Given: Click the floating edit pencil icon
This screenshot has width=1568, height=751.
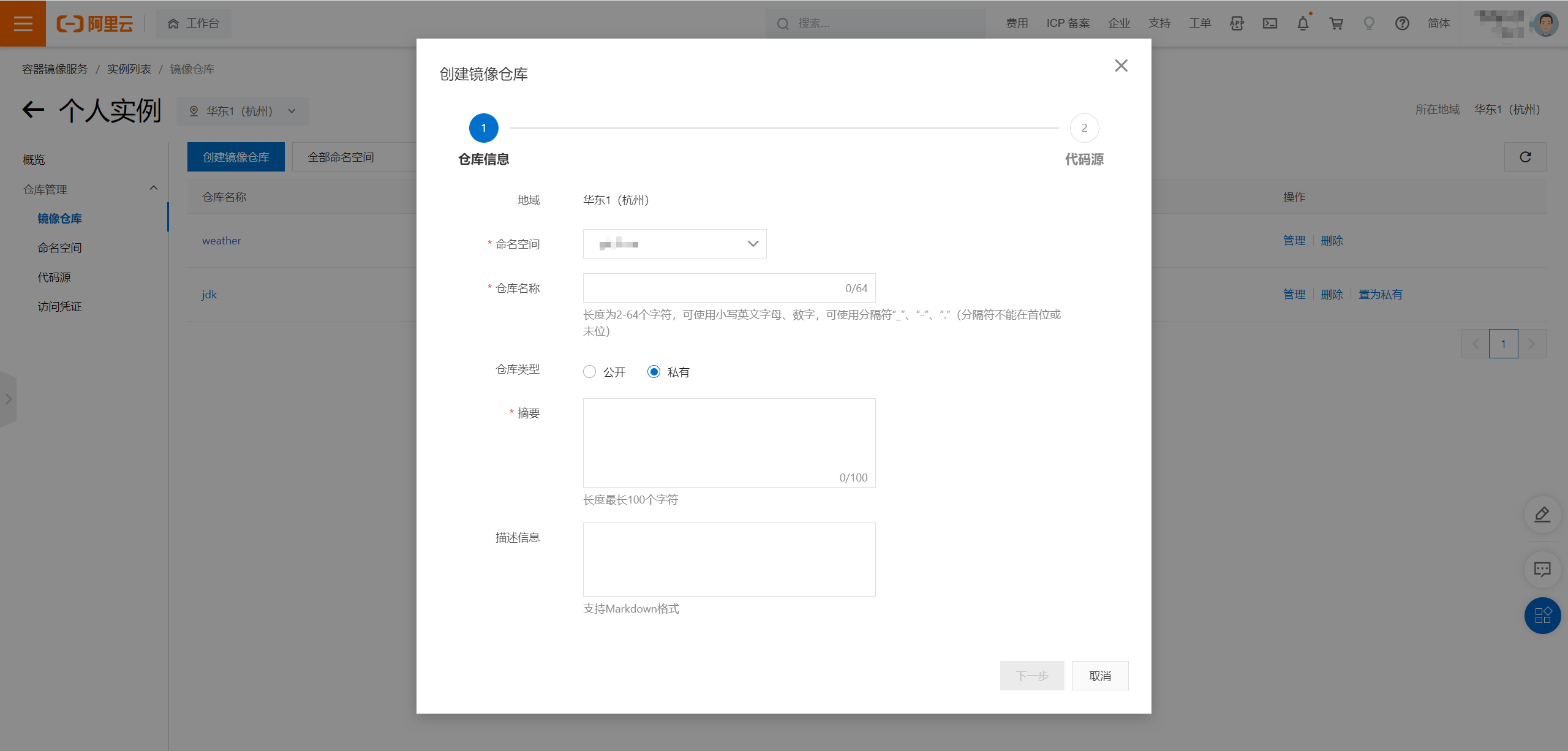Looking at the screenshot, I should (1542, 515).
